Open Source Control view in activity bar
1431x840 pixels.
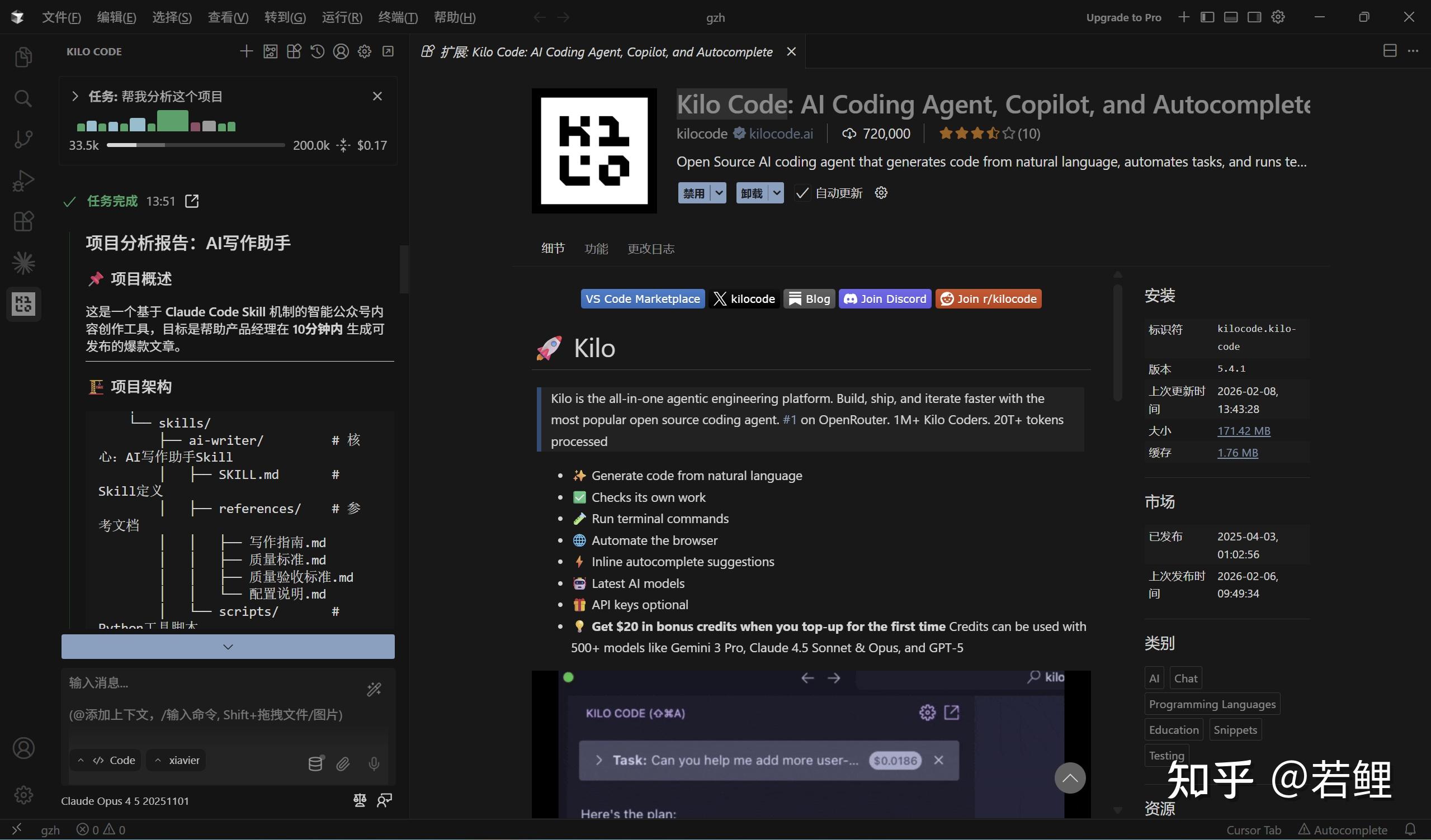23,139
